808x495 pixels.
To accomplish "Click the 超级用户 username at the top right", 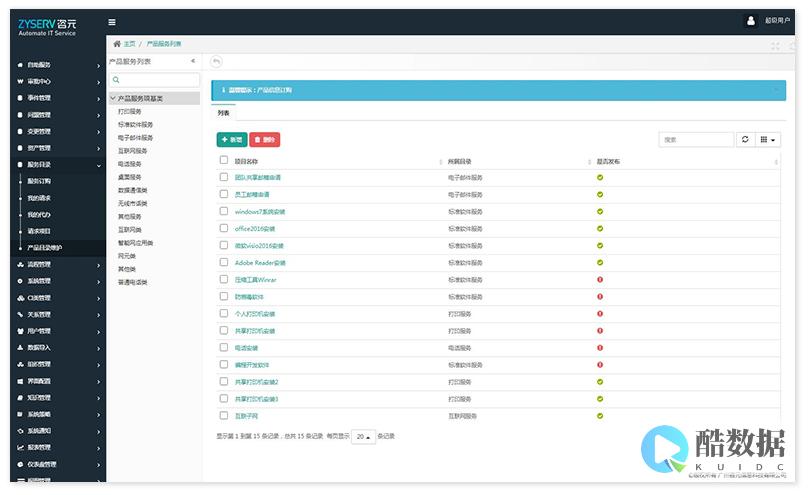I will pyautogui.click(x=777, y=21).
